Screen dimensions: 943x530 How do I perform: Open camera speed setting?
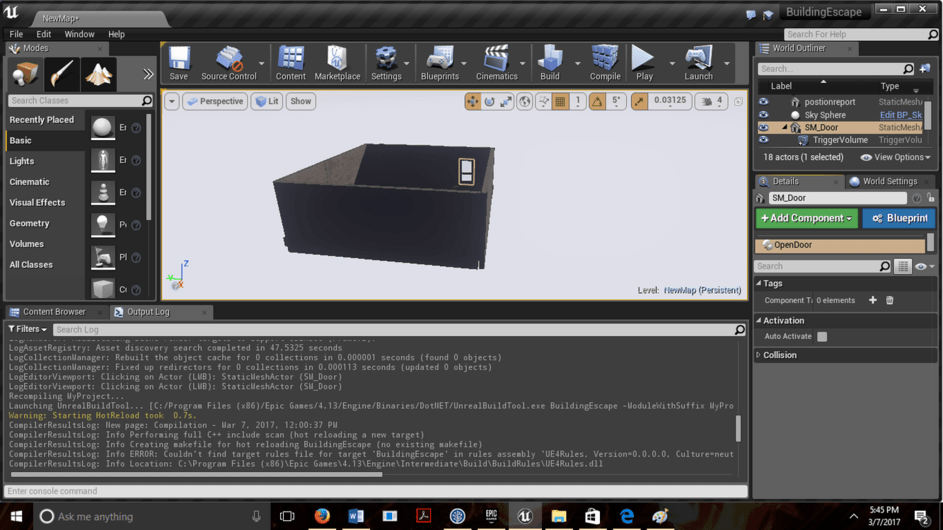pos(711,102)
